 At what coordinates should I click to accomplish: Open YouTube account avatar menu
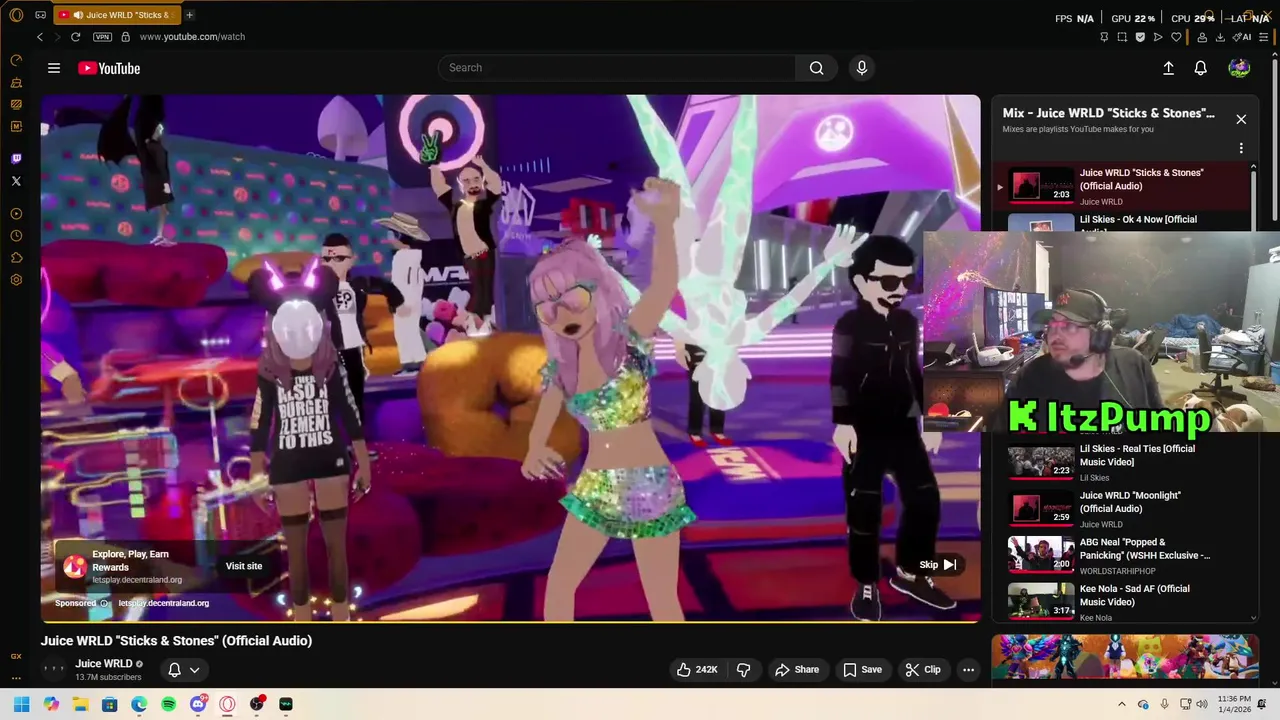pos(1239,68)
